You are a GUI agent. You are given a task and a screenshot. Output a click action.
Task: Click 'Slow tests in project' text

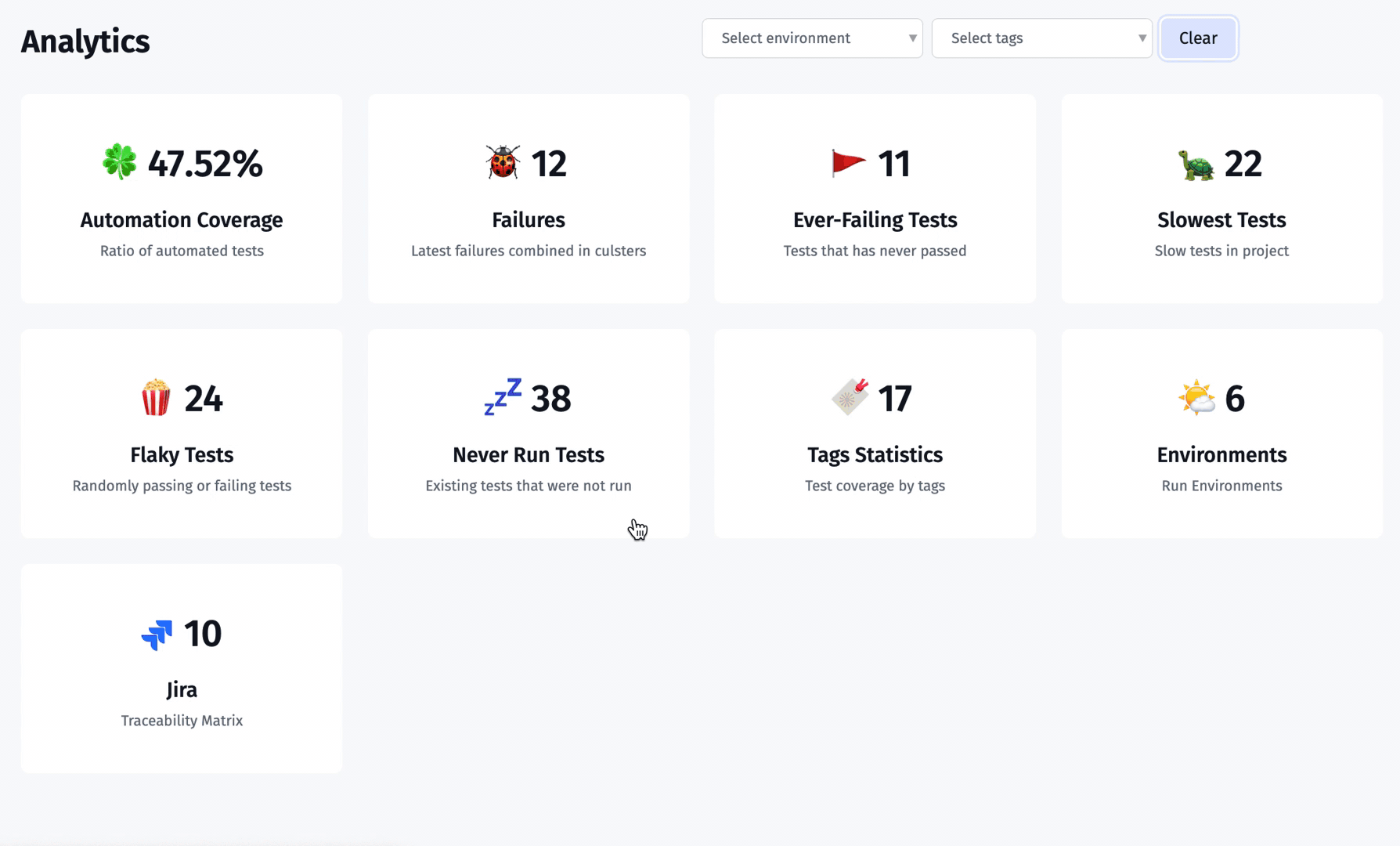point(1221,251)
